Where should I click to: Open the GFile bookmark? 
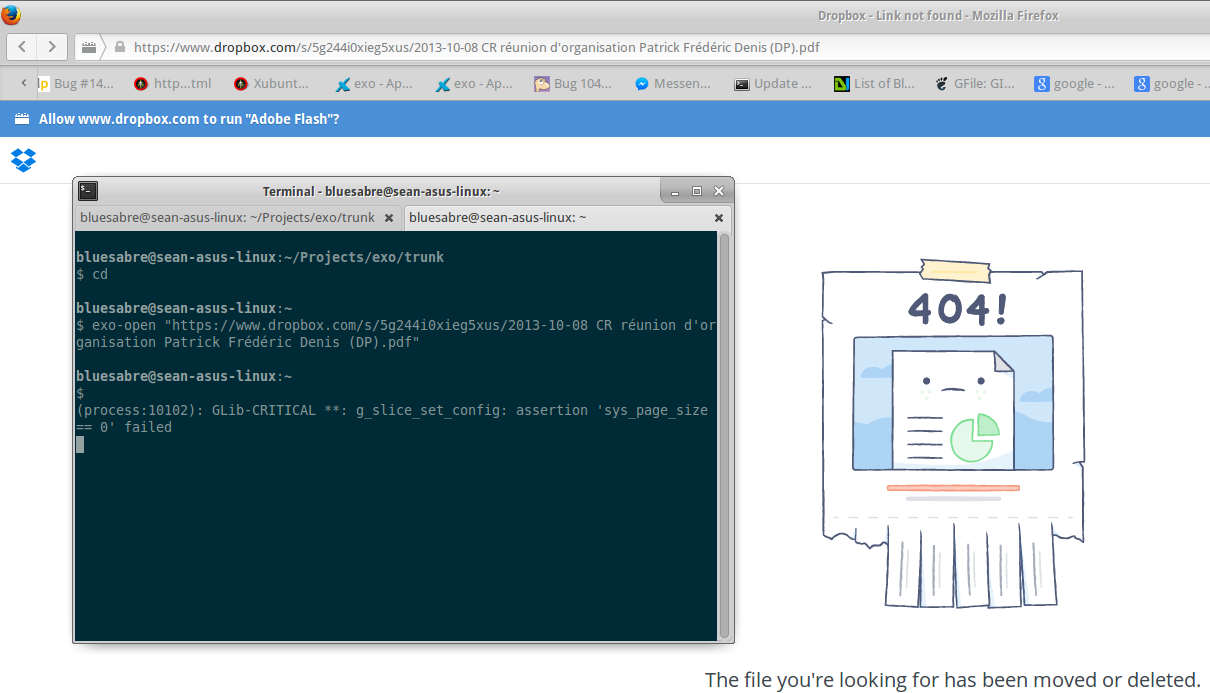[x=975, y=84]
